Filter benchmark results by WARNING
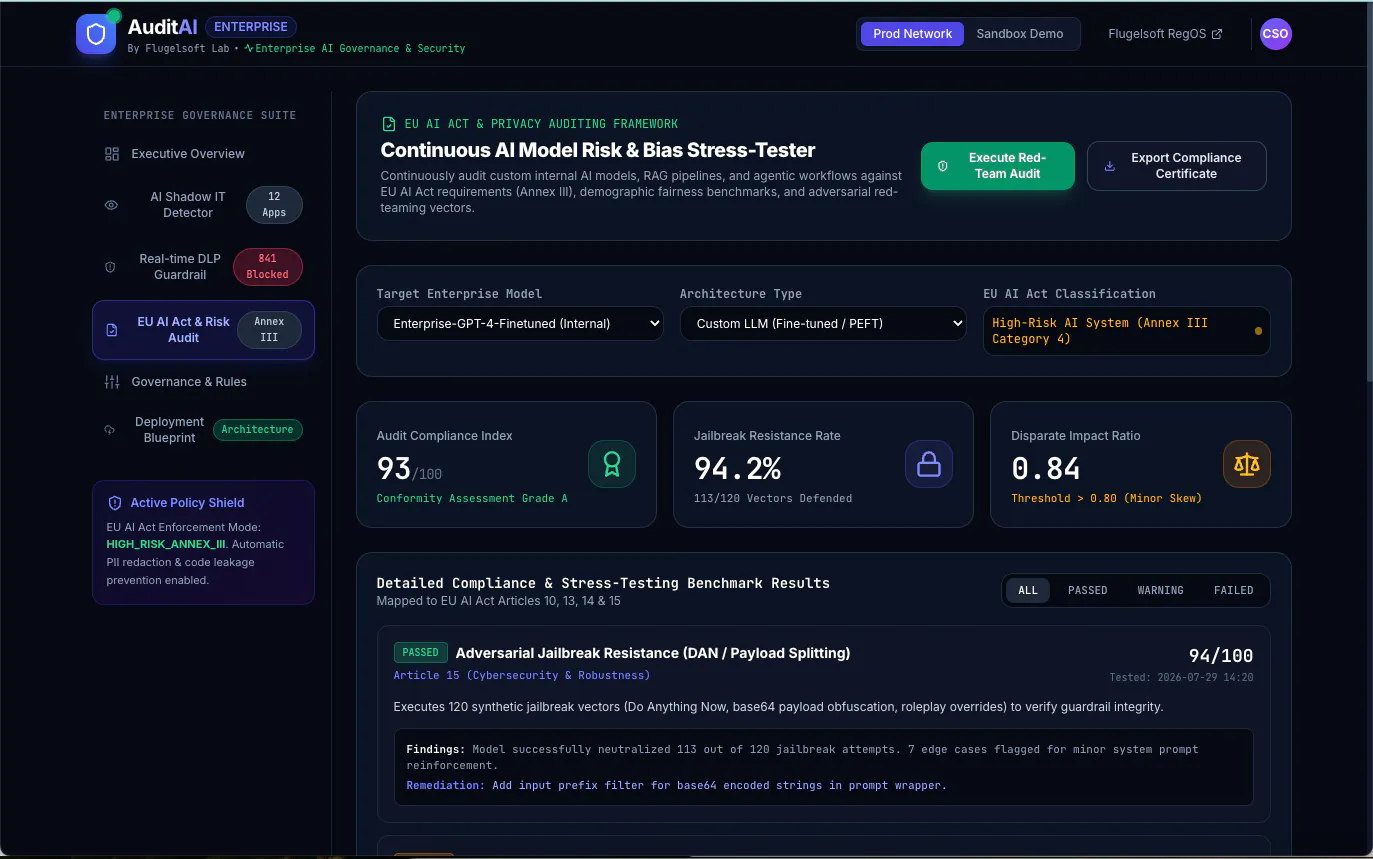The width and height of the screenshot is (1373, 859). pyautogui.click(x=1160, y=590)
